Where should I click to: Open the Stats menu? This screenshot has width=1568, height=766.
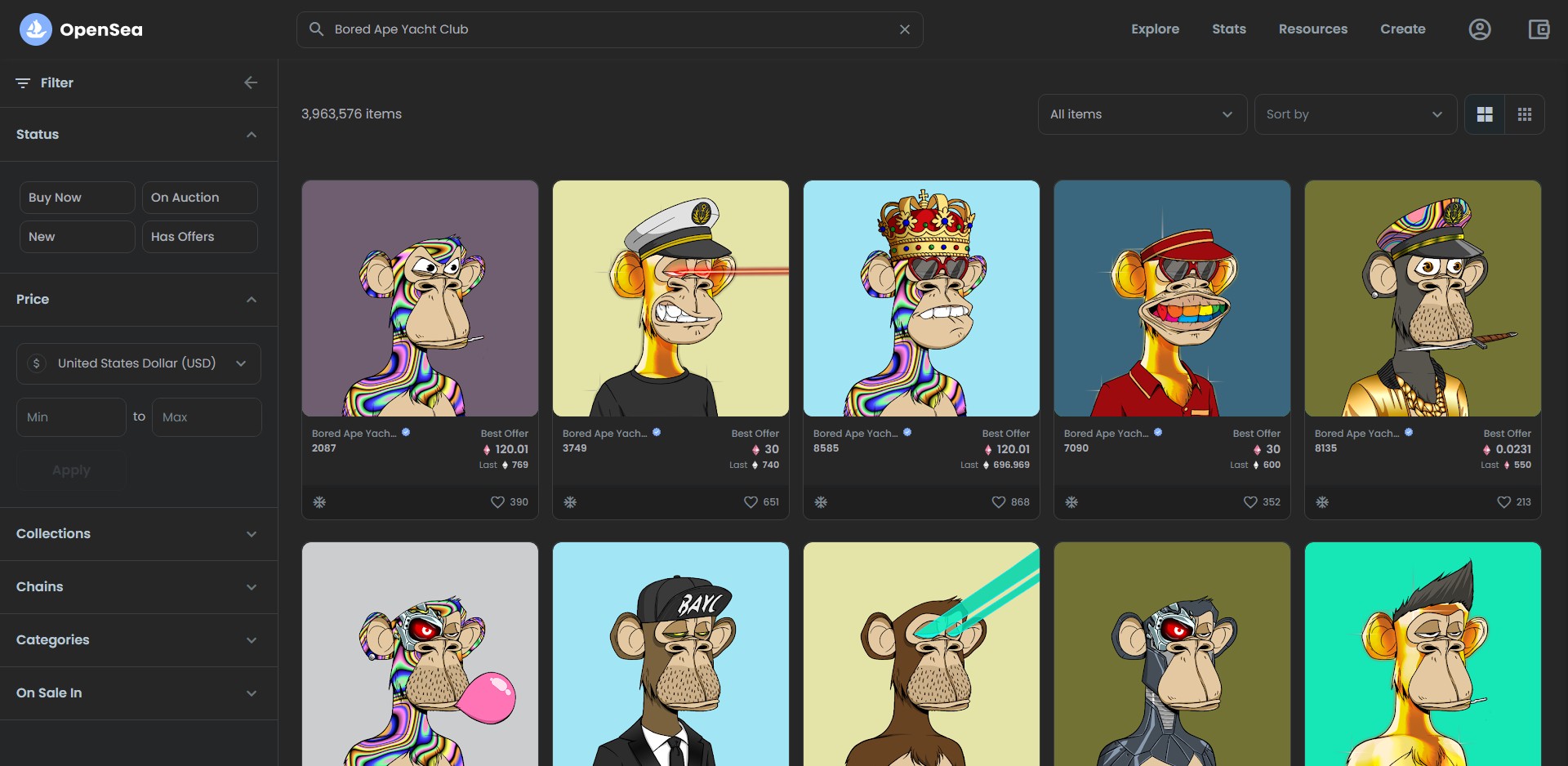click(1228, 29)
